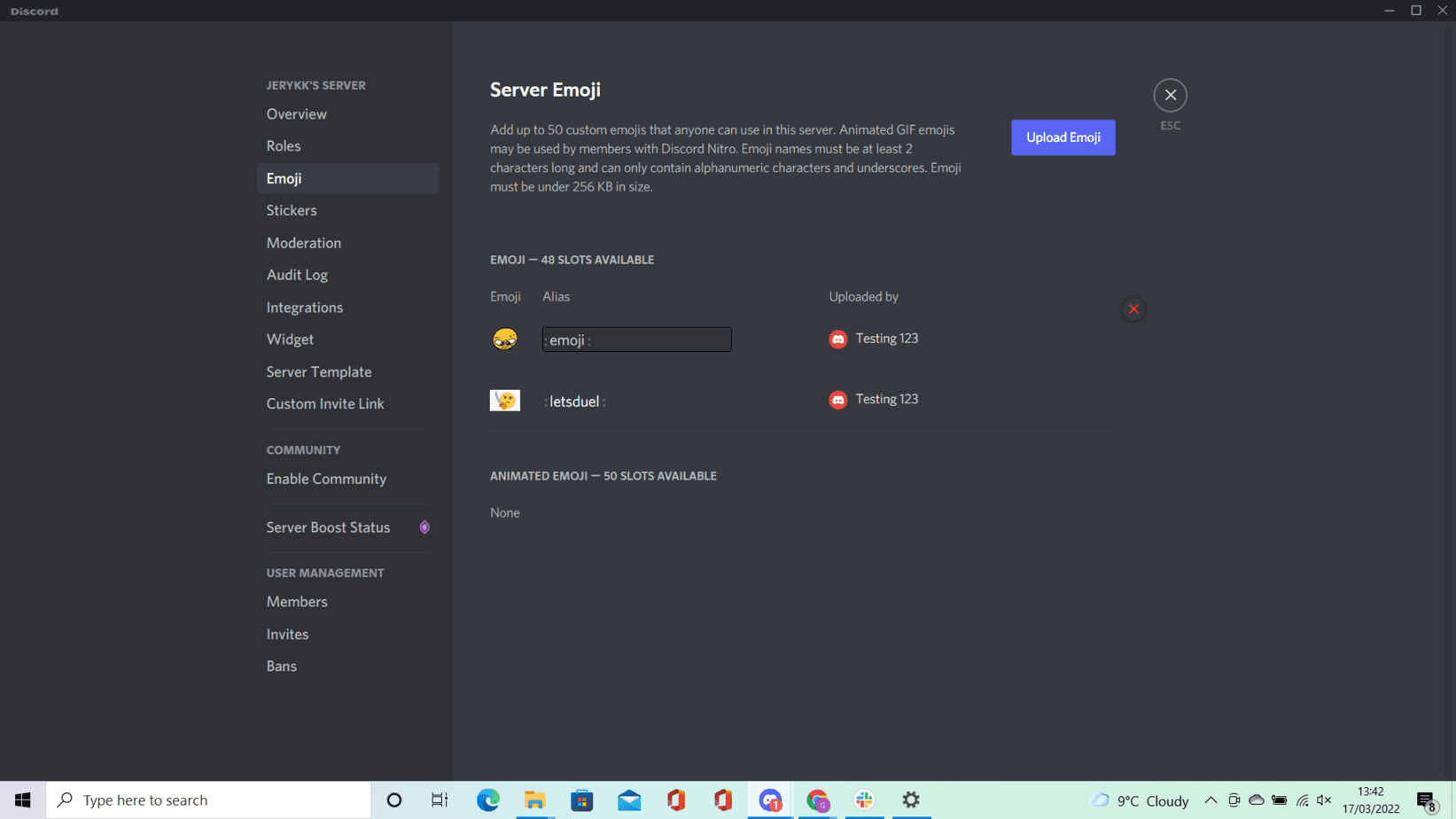Click Testing 123 name in the emoji row

(886, 339)
